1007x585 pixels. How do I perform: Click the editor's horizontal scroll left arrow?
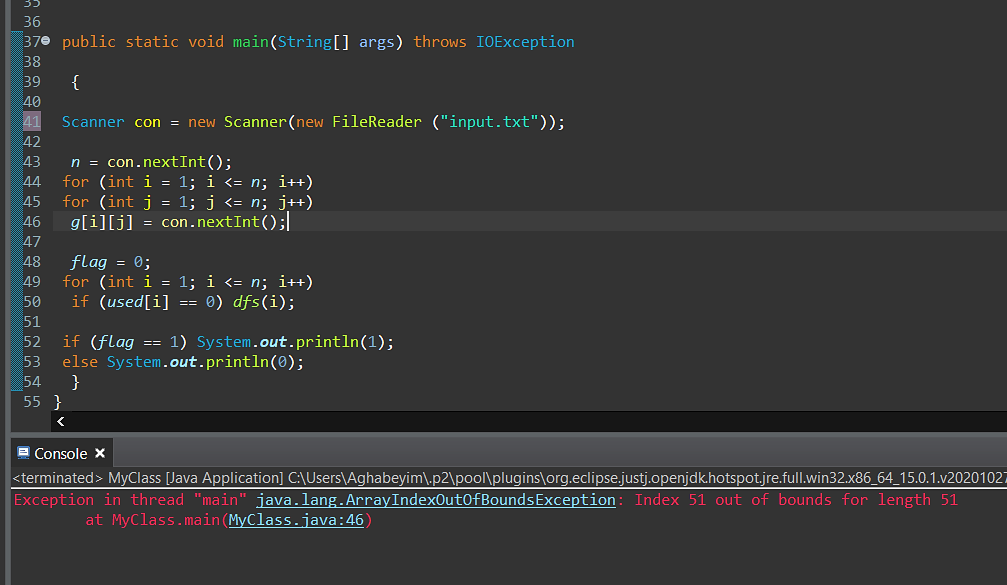click(61, 421)
